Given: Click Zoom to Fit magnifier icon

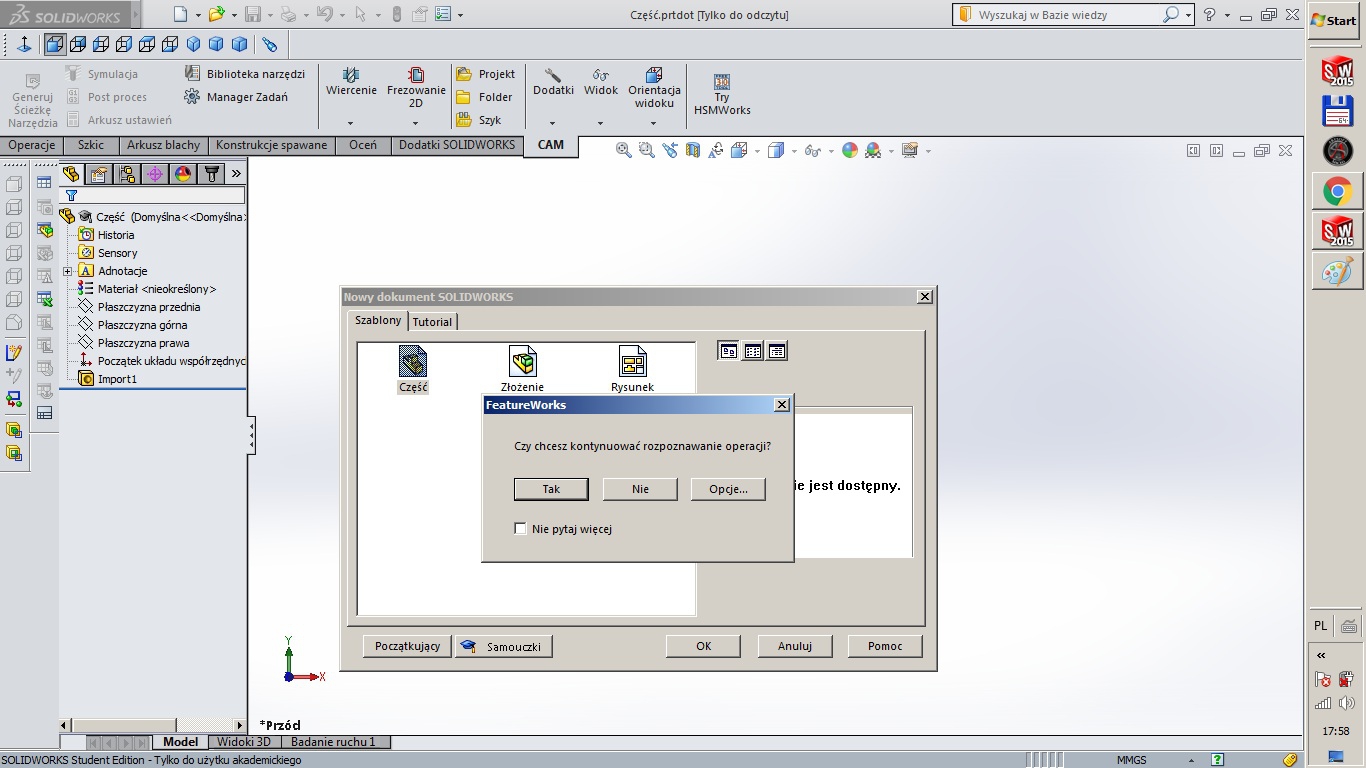Looking at the screenshot, I should pos(624,150).
